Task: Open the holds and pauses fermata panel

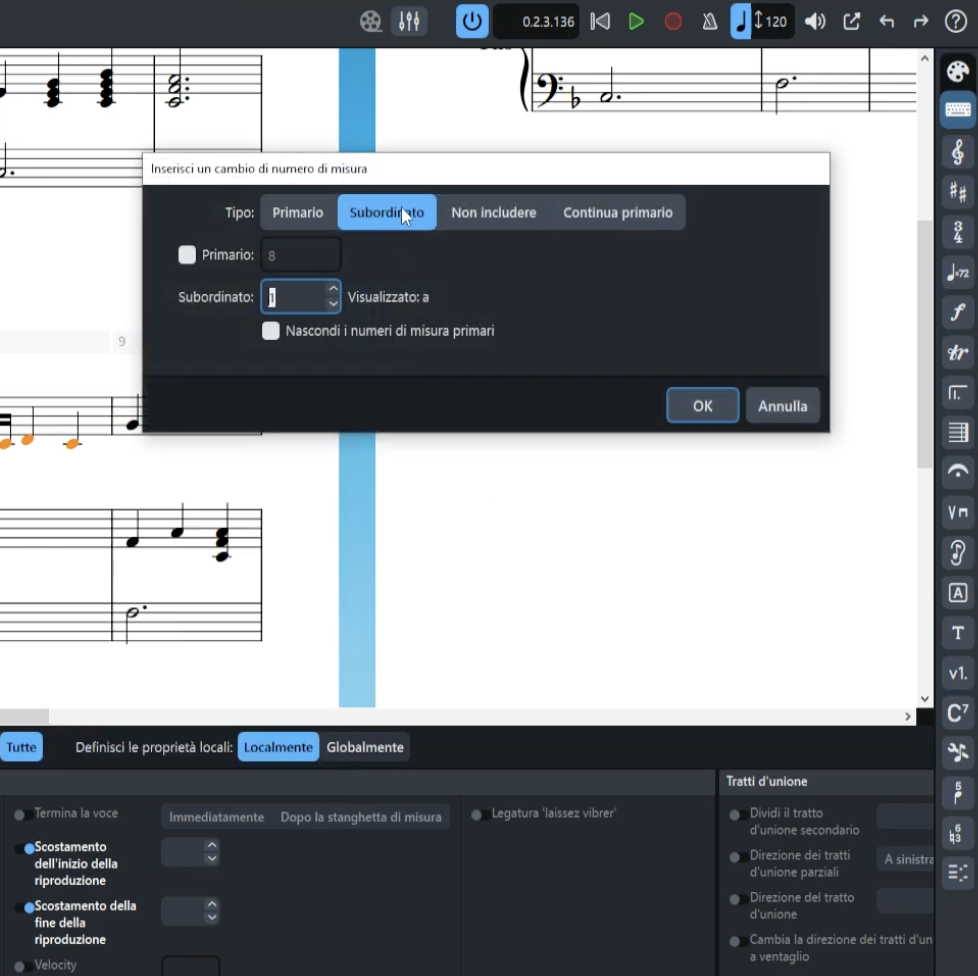Action: tap(957, 472)
